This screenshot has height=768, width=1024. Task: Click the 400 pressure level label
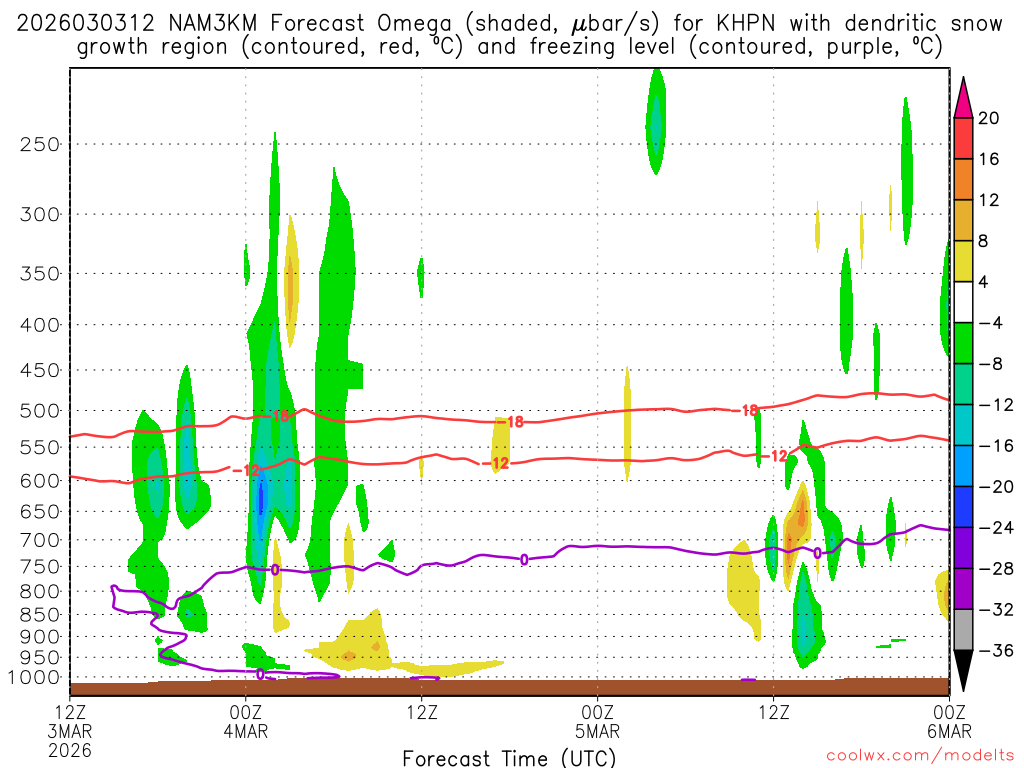click(x=40, y=325)
